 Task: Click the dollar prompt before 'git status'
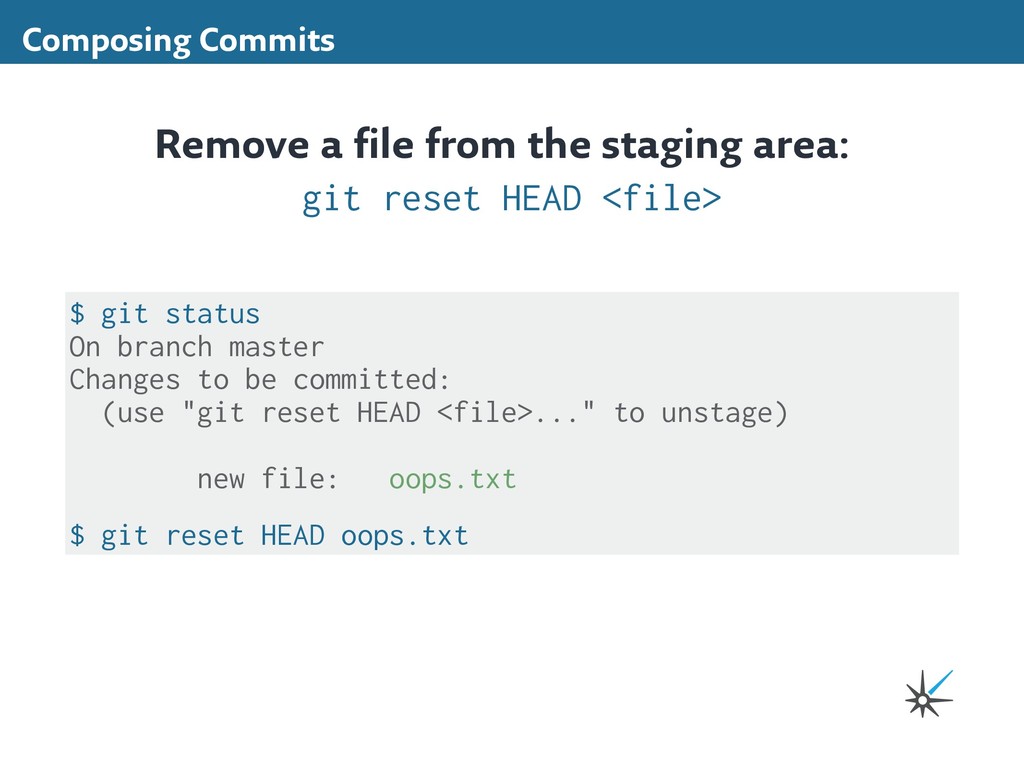[x=77, y=313]
